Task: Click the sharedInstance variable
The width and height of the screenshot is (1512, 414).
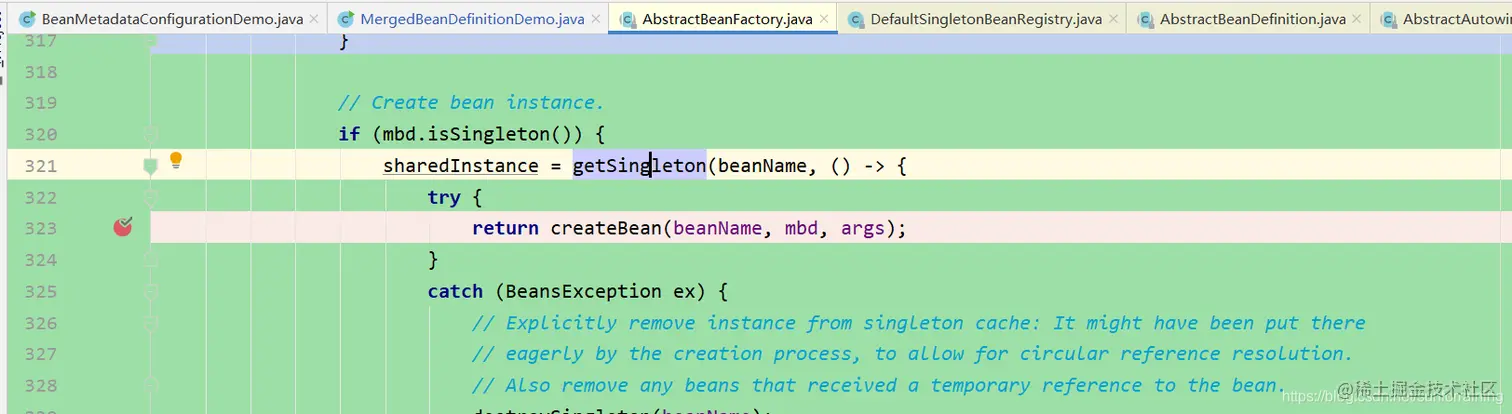Action: tap(461, 166)
